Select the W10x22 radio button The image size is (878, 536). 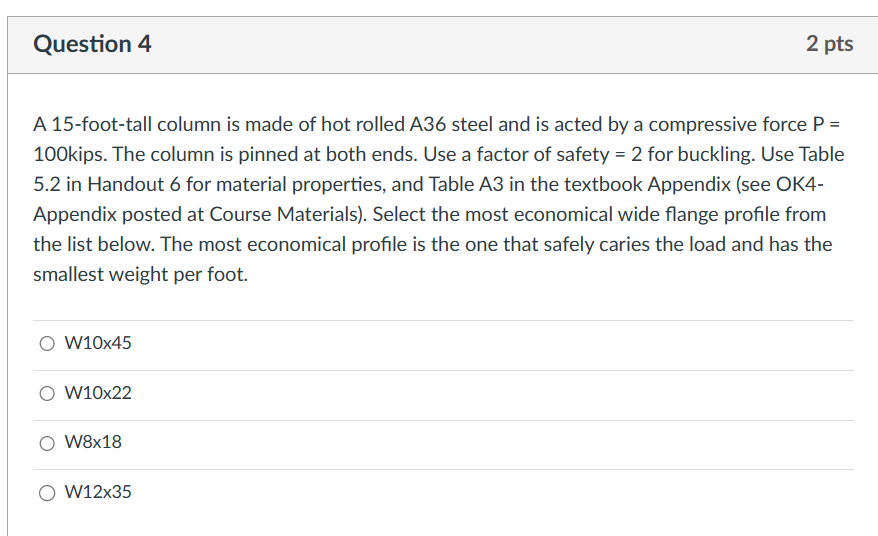point(47,394)
